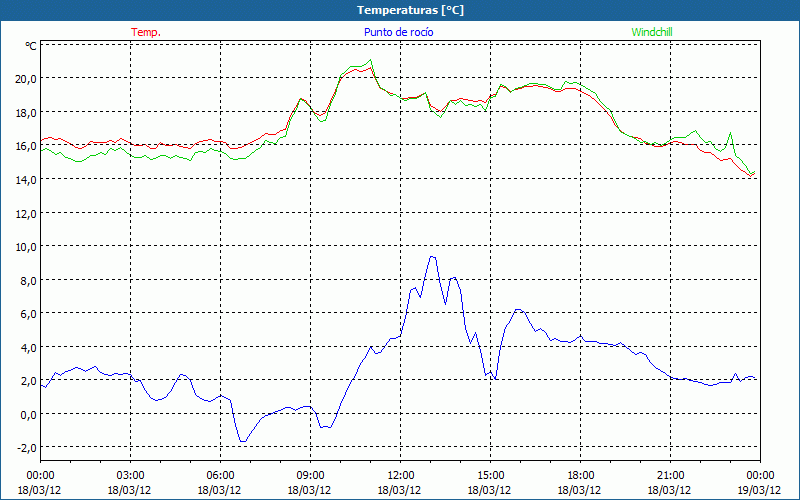800x500 pixels.
Task: Click the 2,0 y-axis value
Action: click(29, 381)
